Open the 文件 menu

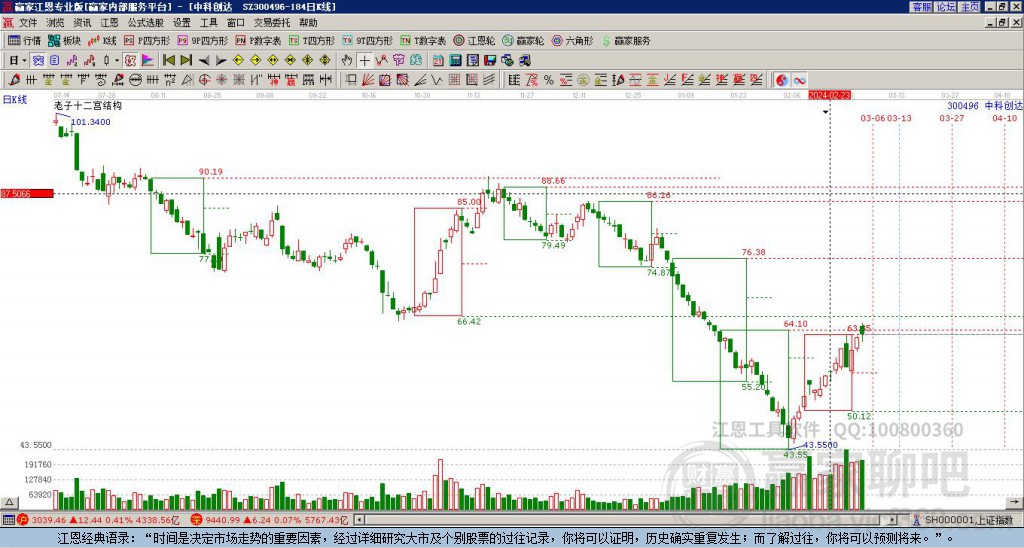click(x=28, y=23)
